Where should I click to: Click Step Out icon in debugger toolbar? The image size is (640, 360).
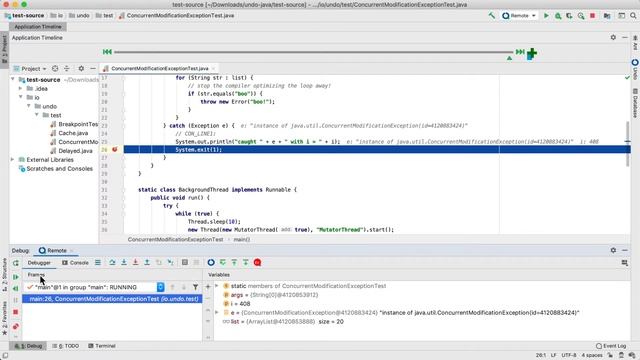click(147, 262)
